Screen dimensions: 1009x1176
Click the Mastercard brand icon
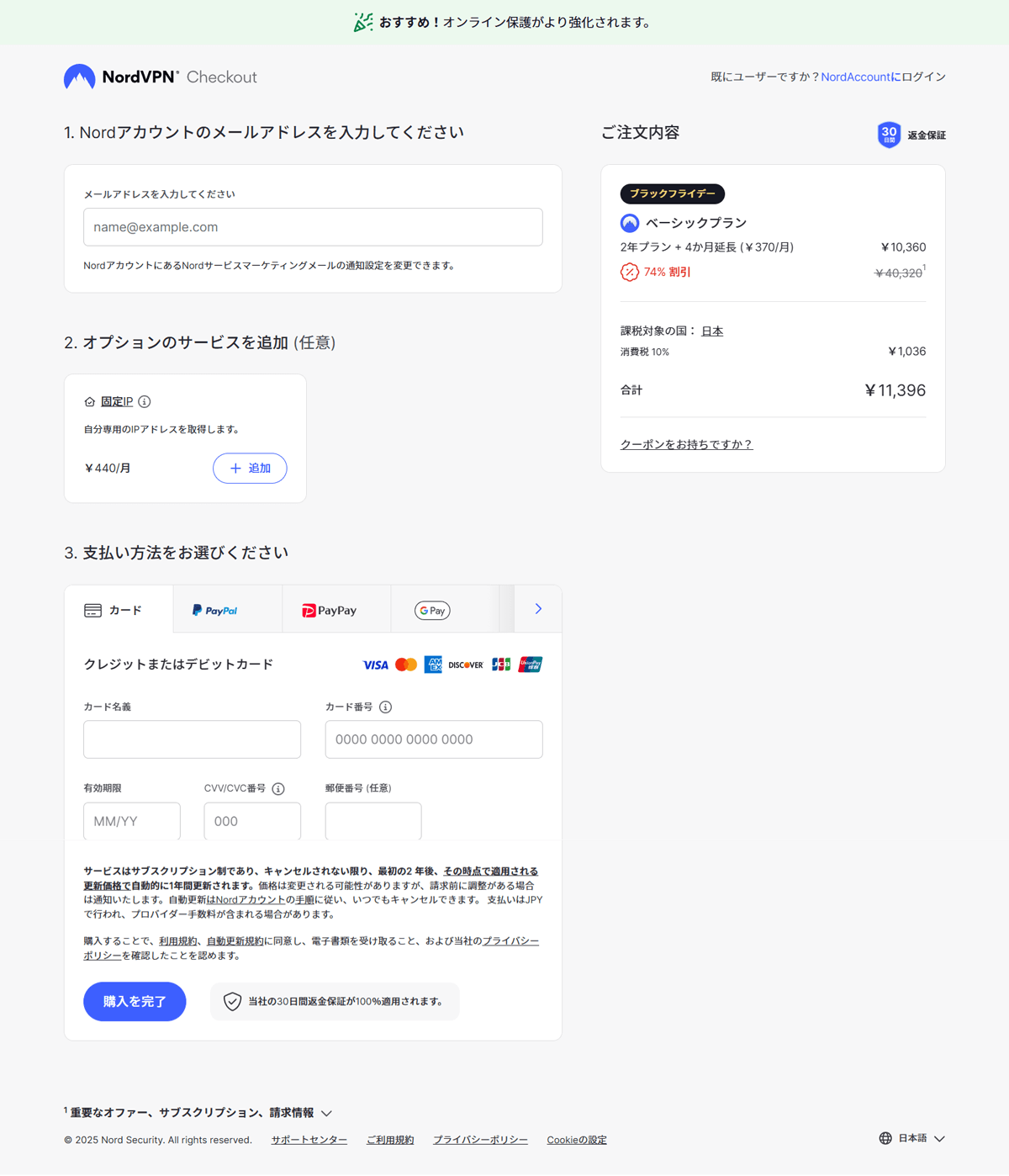point(406,665)
